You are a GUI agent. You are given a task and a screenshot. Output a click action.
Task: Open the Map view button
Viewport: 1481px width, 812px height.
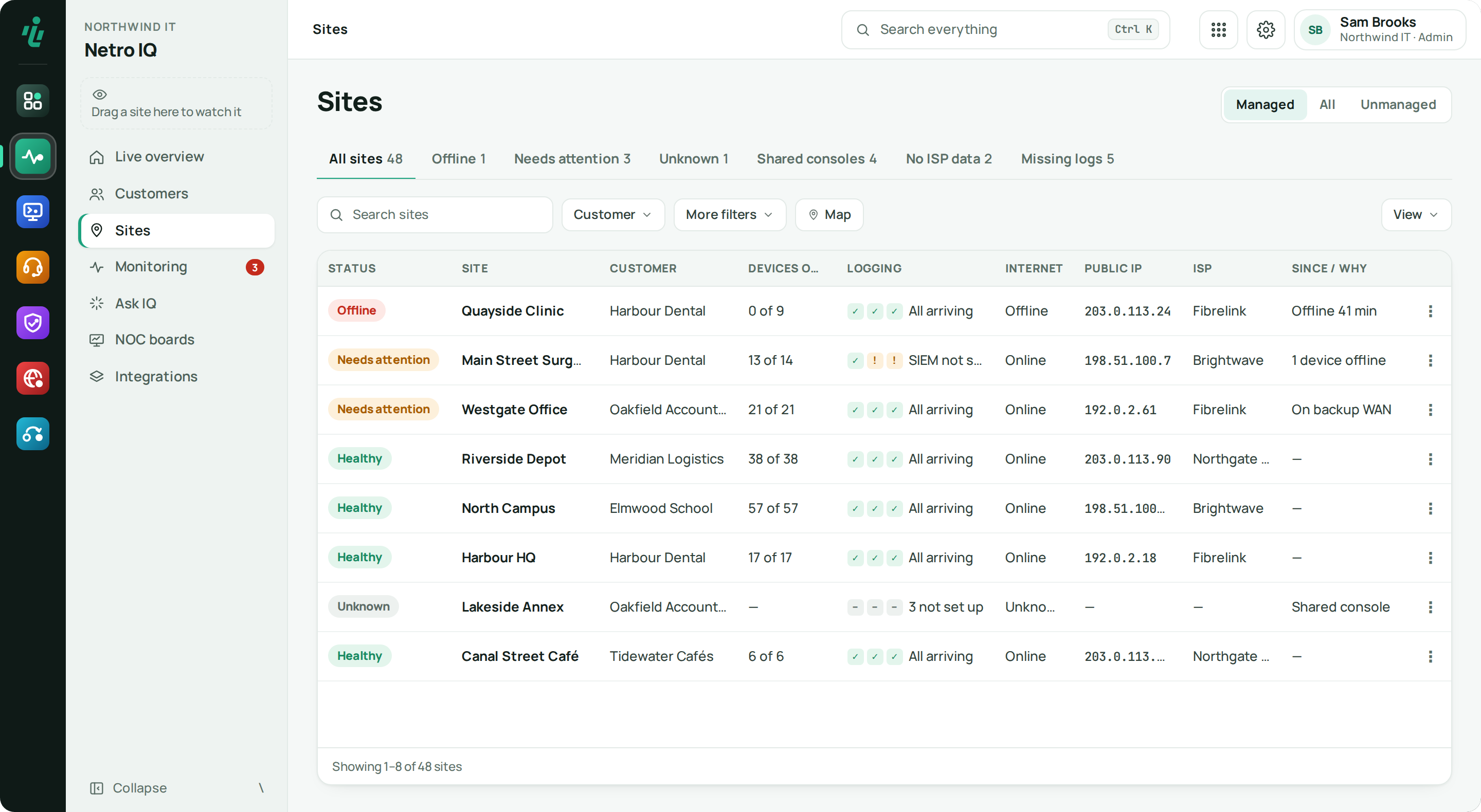[829, 215]
